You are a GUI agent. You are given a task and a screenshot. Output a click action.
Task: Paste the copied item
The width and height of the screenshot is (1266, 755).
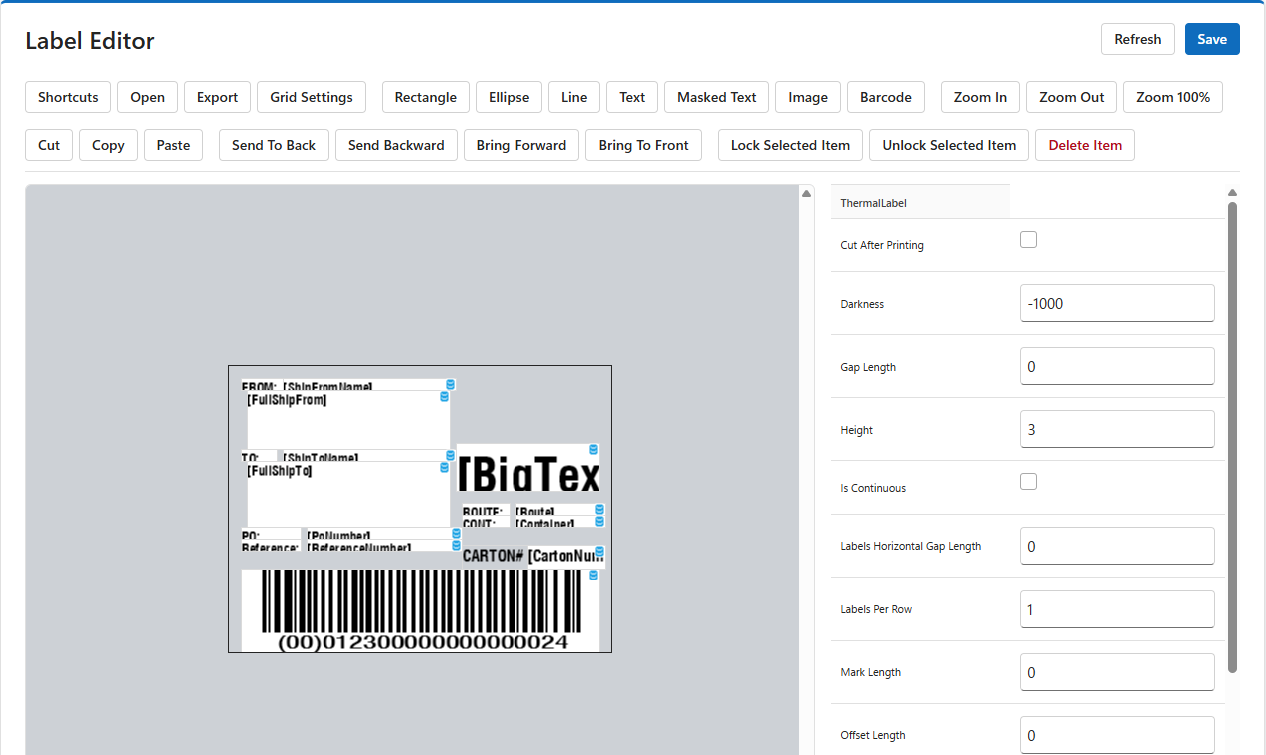[x=173, y=145]
